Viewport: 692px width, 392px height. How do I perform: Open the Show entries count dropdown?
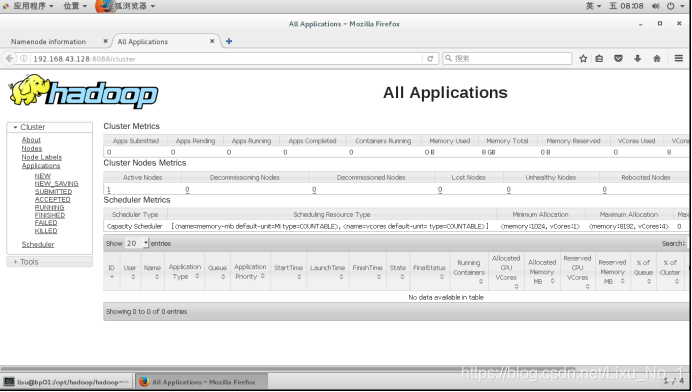click(x=137, y=243)
